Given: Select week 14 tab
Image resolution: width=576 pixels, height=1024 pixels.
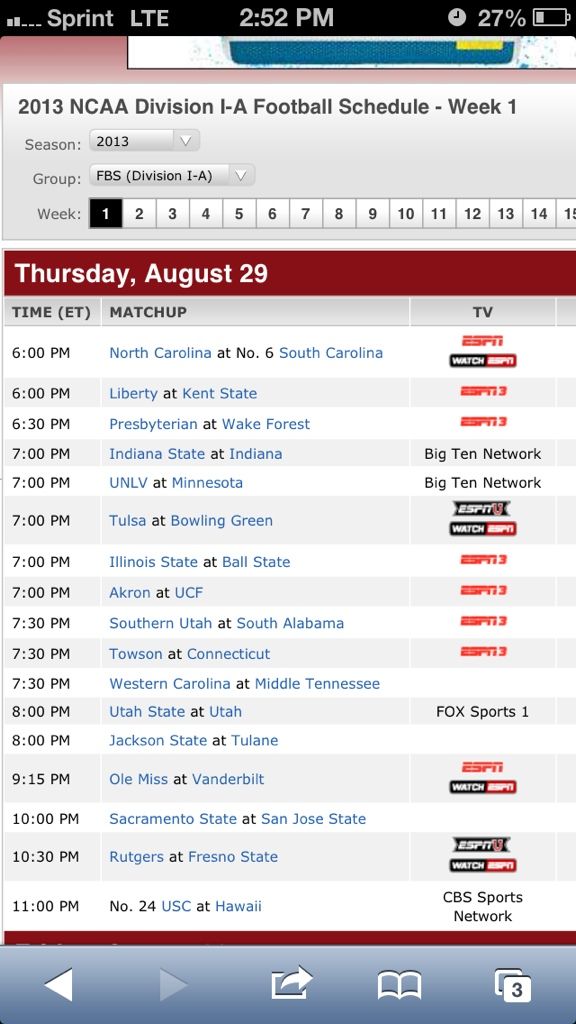Looking at the screenshot, I should click(539, 214).
